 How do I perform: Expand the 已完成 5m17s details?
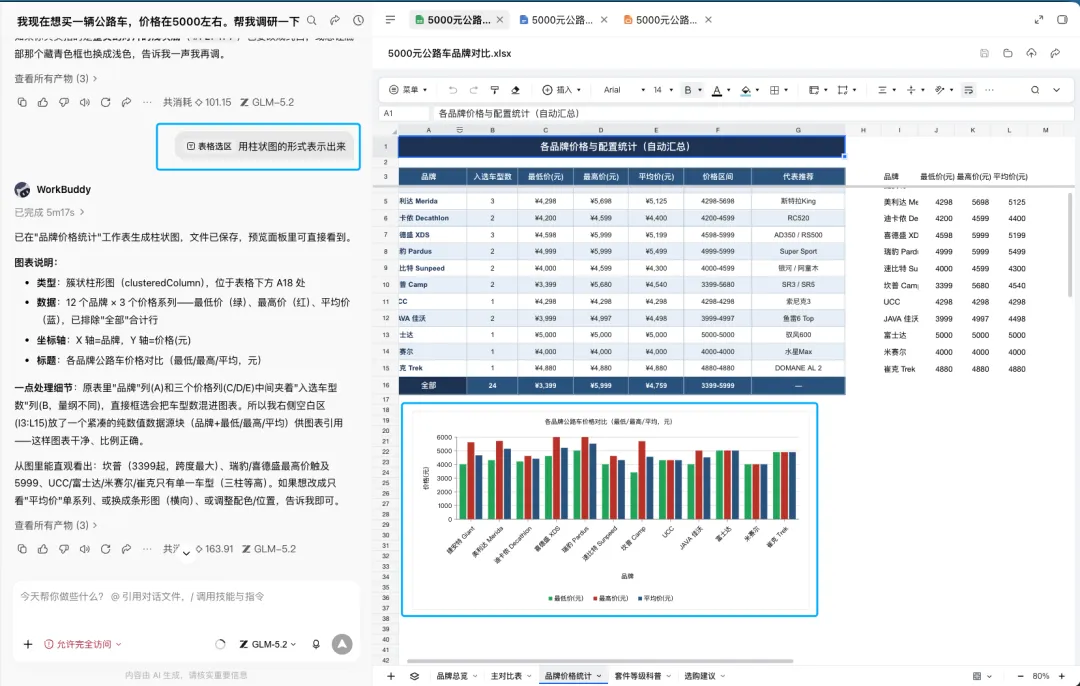pyautogui.click(x=50, y=212)
